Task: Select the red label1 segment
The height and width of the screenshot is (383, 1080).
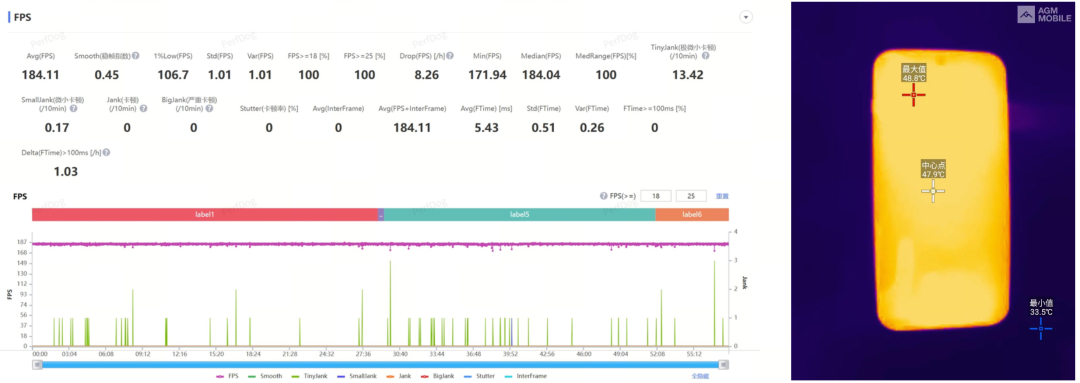Action: click(x=205, y=214)
